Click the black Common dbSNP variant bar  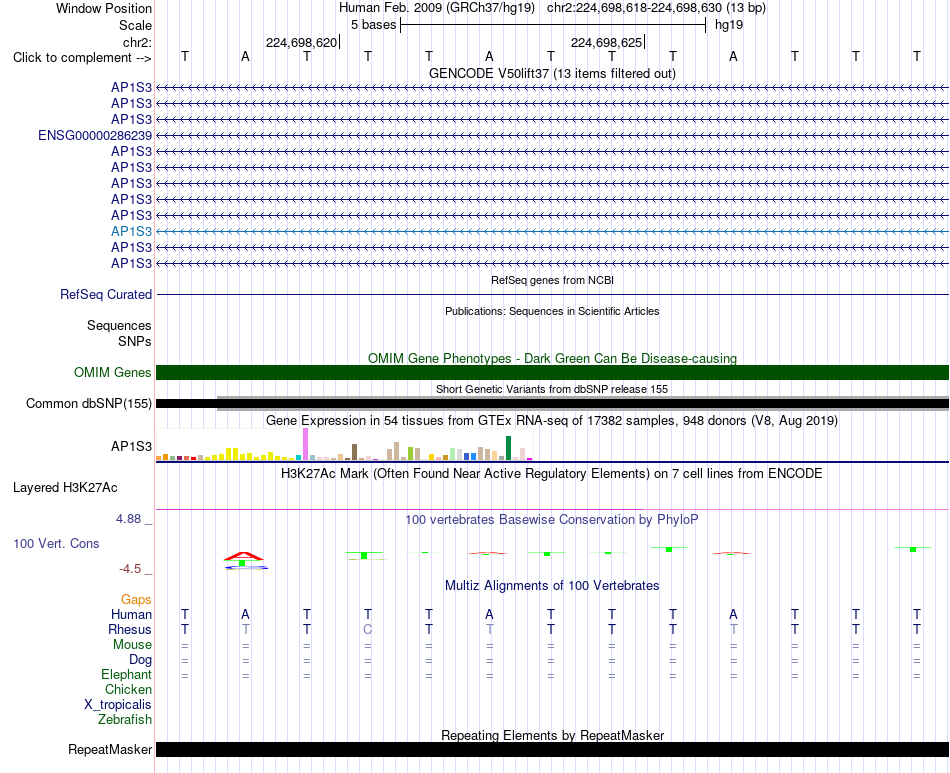tap(552, 403)
